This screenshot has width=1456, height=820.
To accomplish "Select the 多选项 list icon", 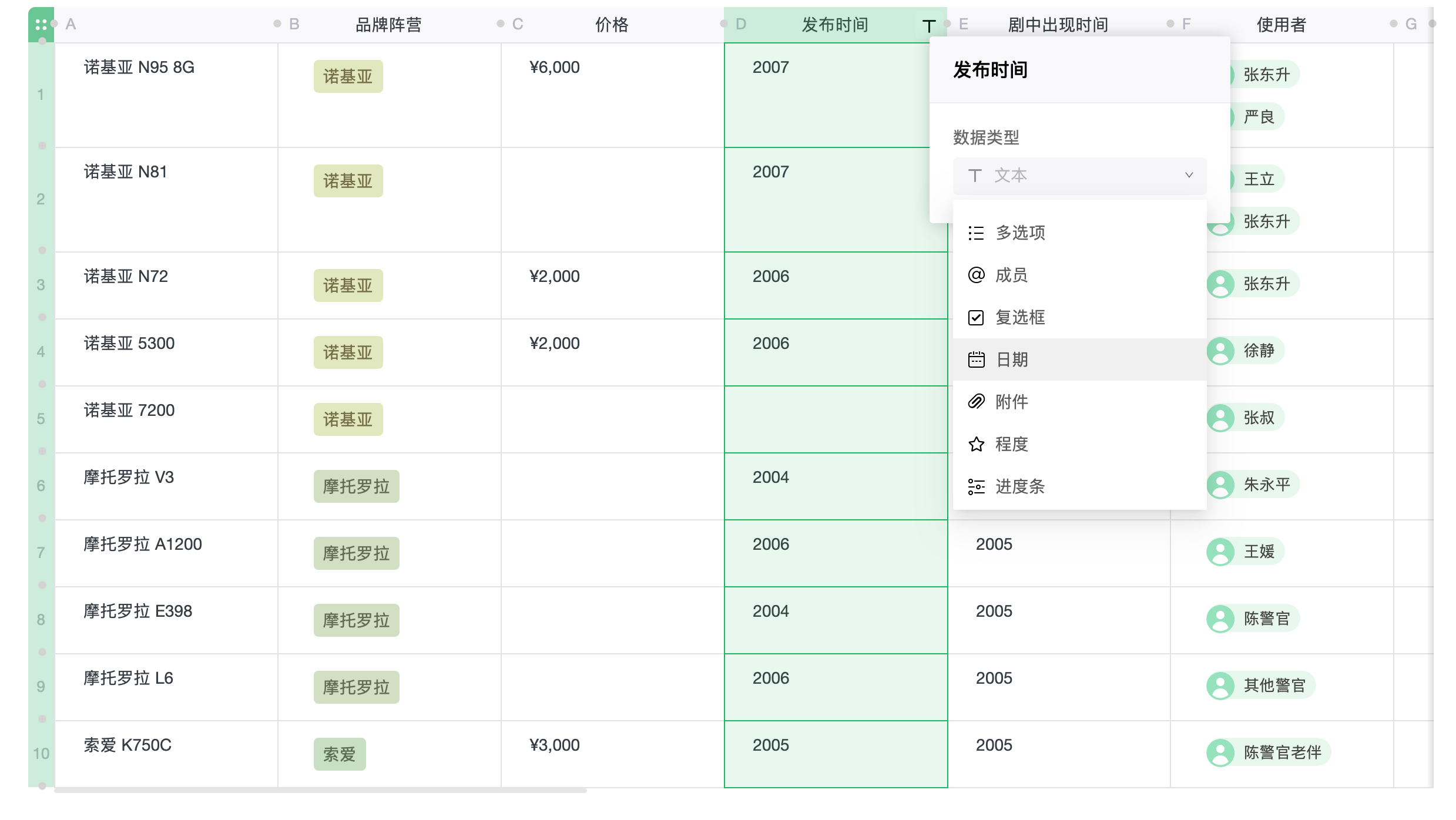I will (976, 233).
